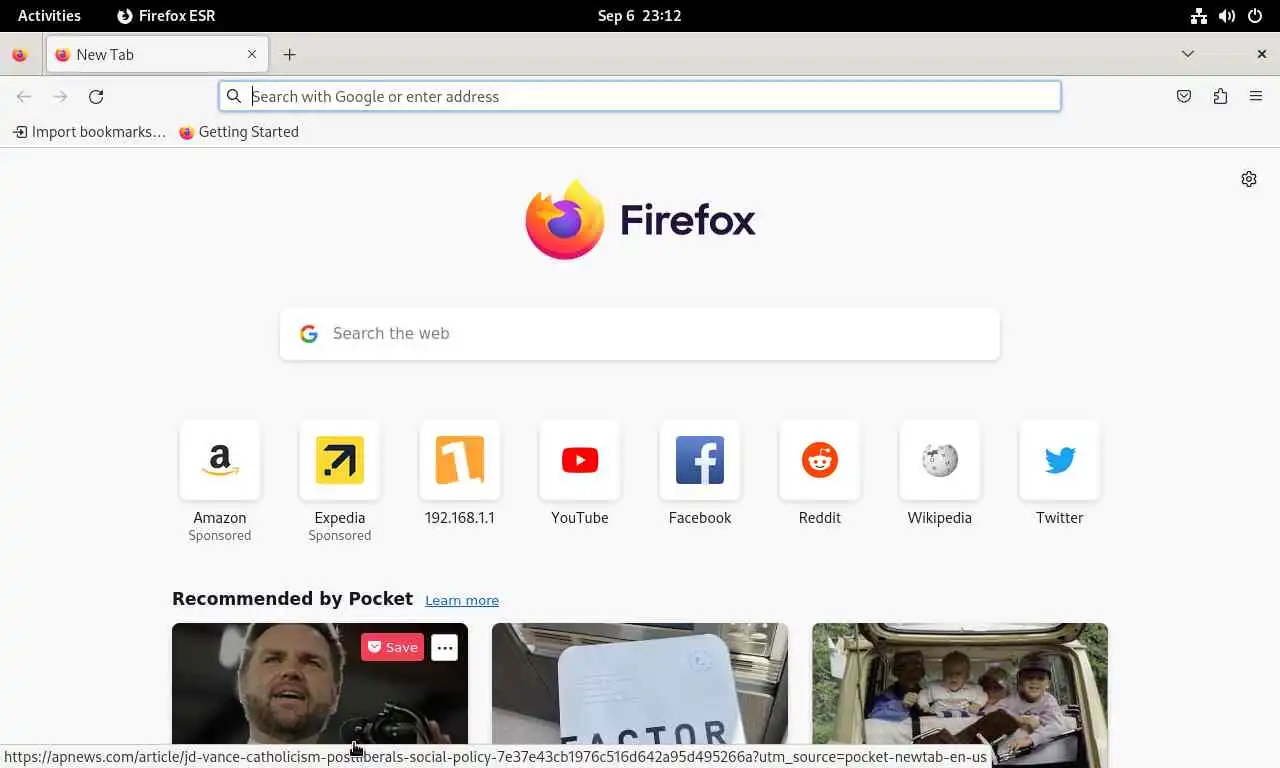Open the Reddit shortcut tile

pos(820,460)
